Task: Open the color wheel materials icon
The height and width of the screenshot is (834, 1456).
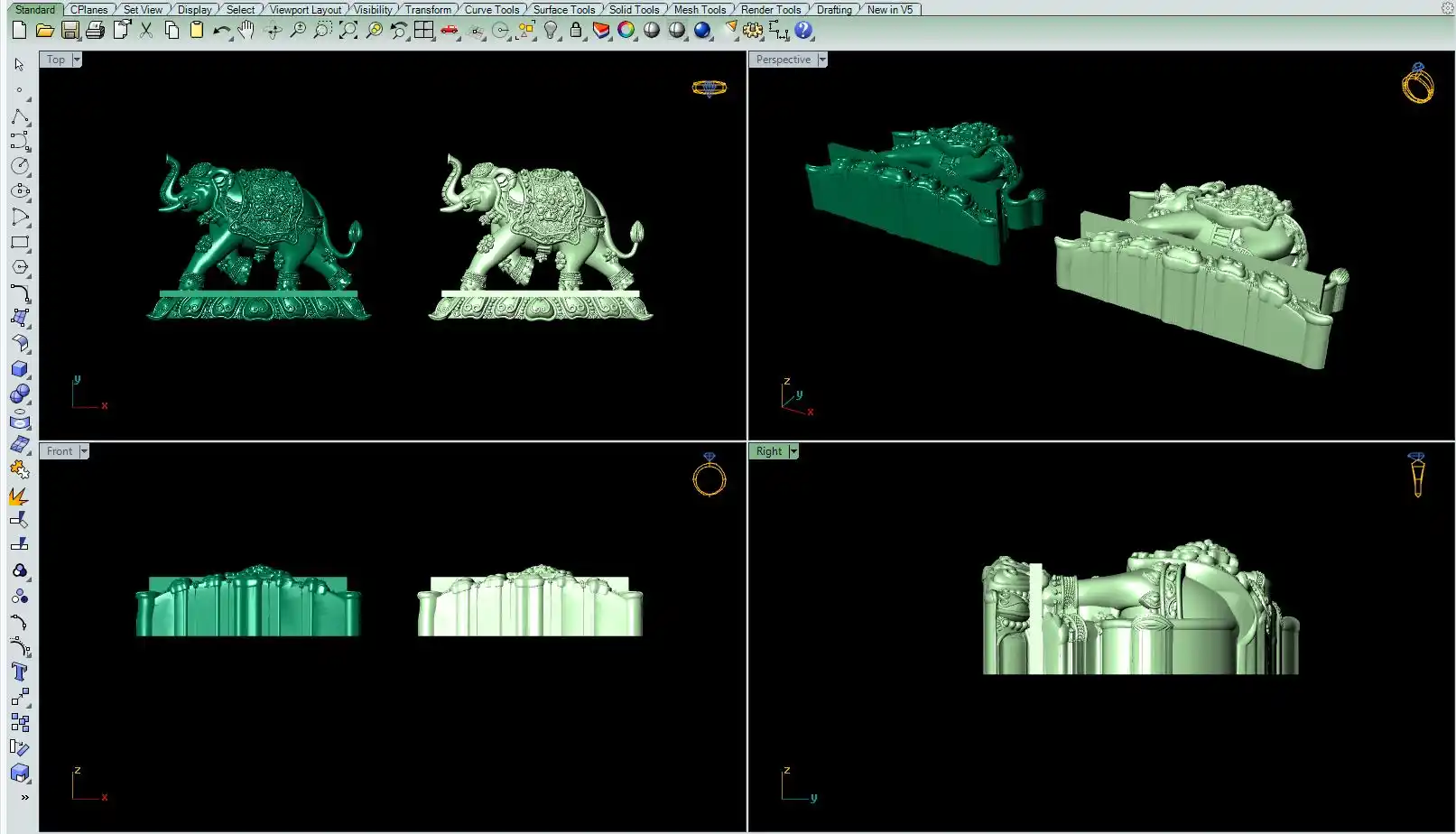Action: point(626,31)
